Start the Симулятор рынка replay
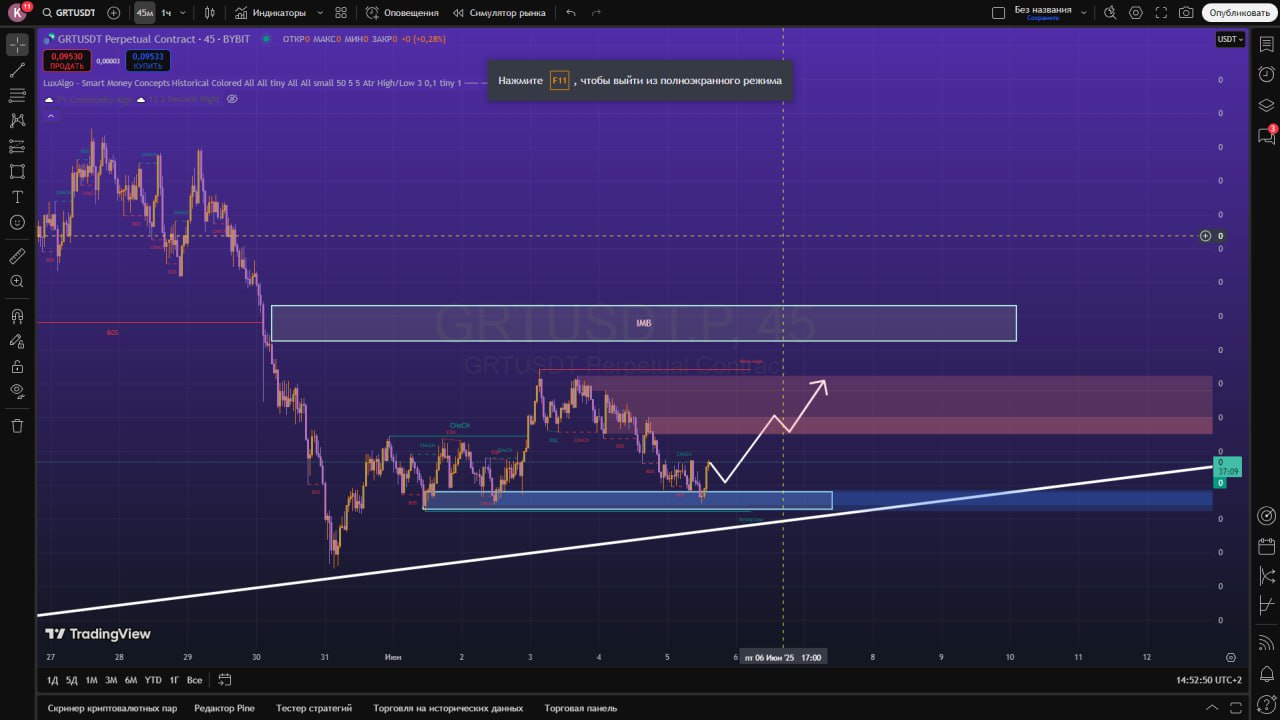 click(499, 13)
